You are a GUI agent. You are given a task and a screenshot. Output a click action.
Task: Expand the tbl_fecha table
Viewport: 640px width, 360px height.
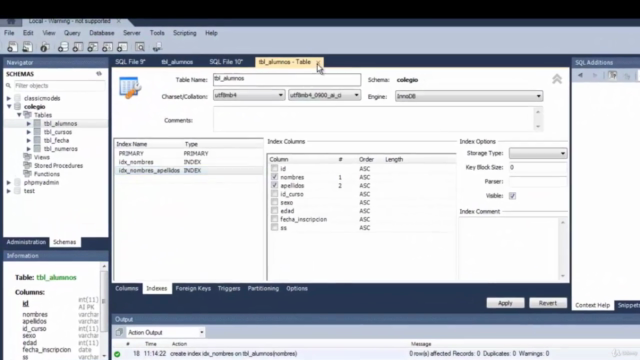[29, 140]
